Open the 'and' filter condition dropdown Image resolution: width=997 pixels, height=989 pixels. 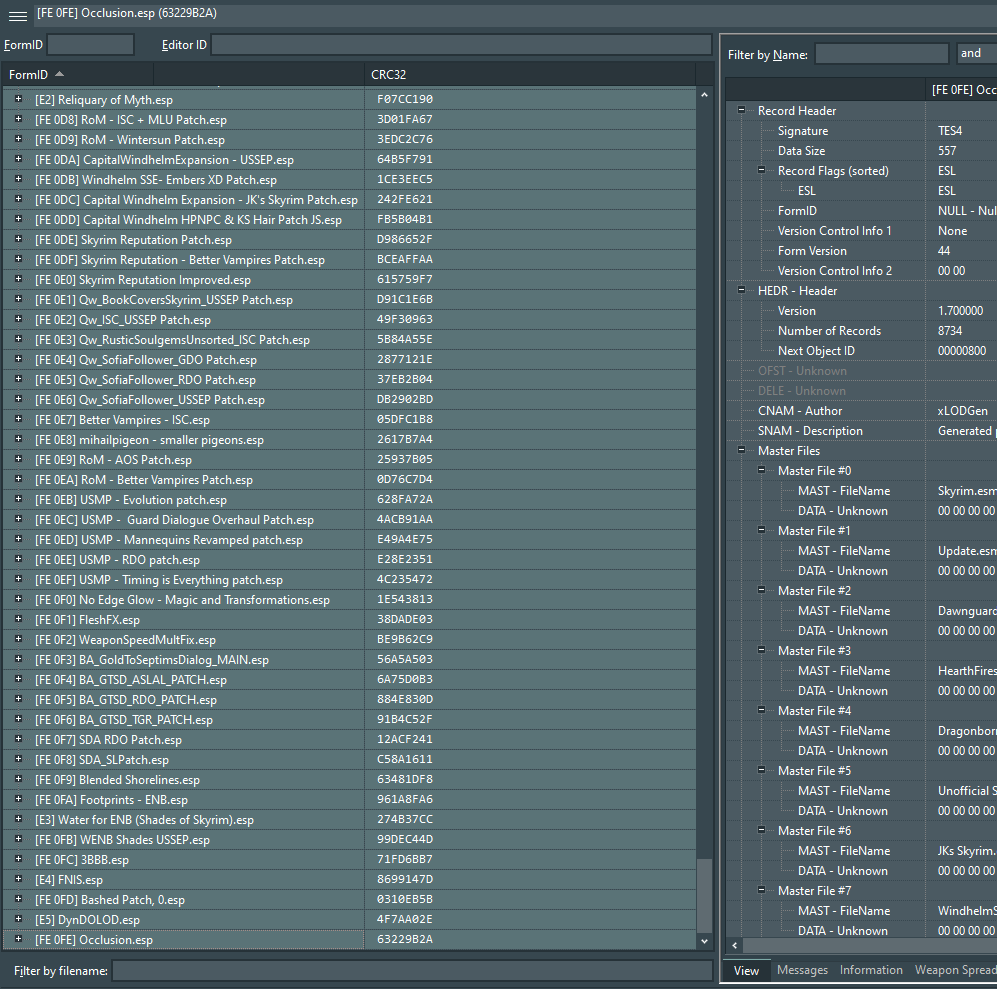coord(976,53)
